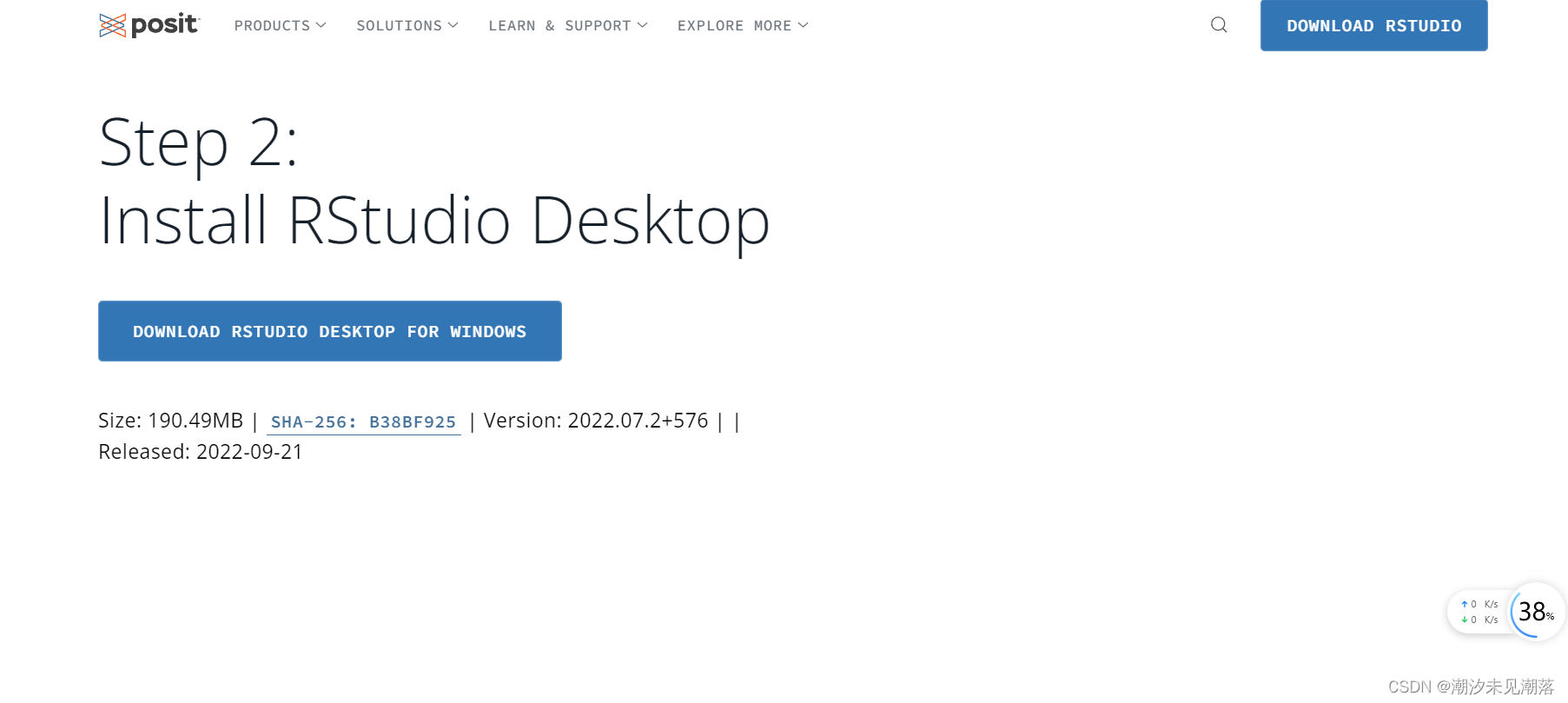The width and height of the screenshot is (1568, 703).
Task: Click Download RStudio Desktop for Windows
Action: [x=330, y=331]
